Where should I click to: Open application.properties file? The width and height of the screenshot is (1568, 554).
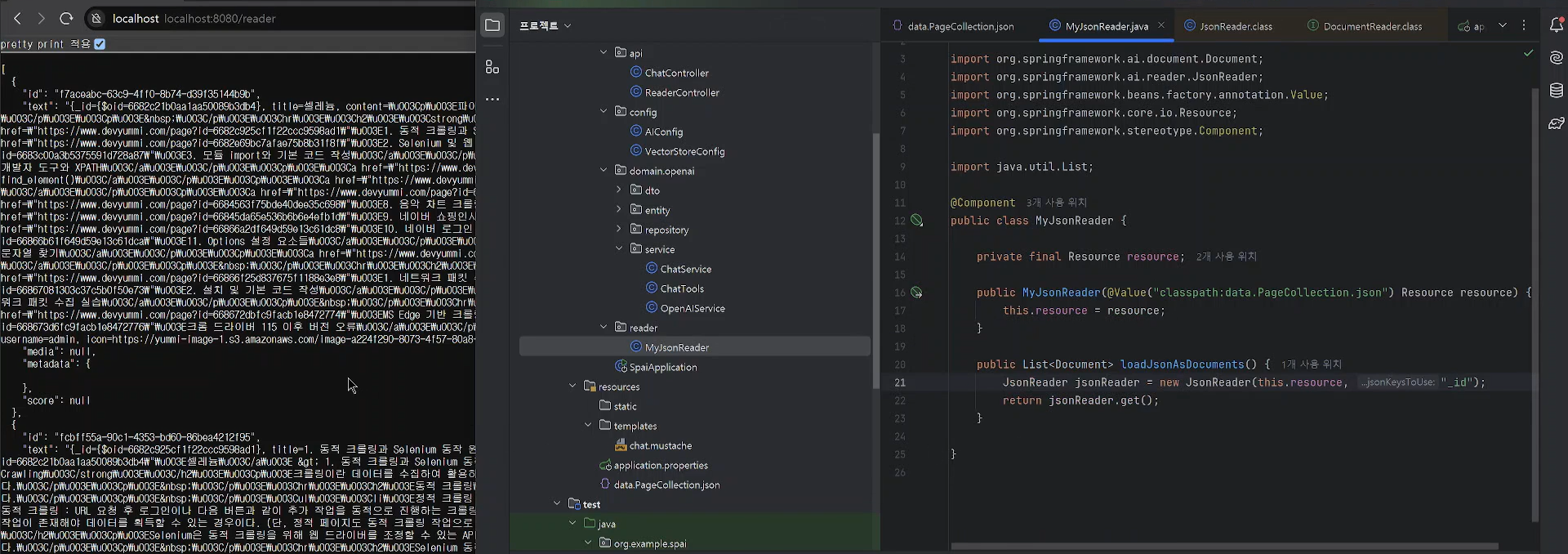tap(661, 465)
